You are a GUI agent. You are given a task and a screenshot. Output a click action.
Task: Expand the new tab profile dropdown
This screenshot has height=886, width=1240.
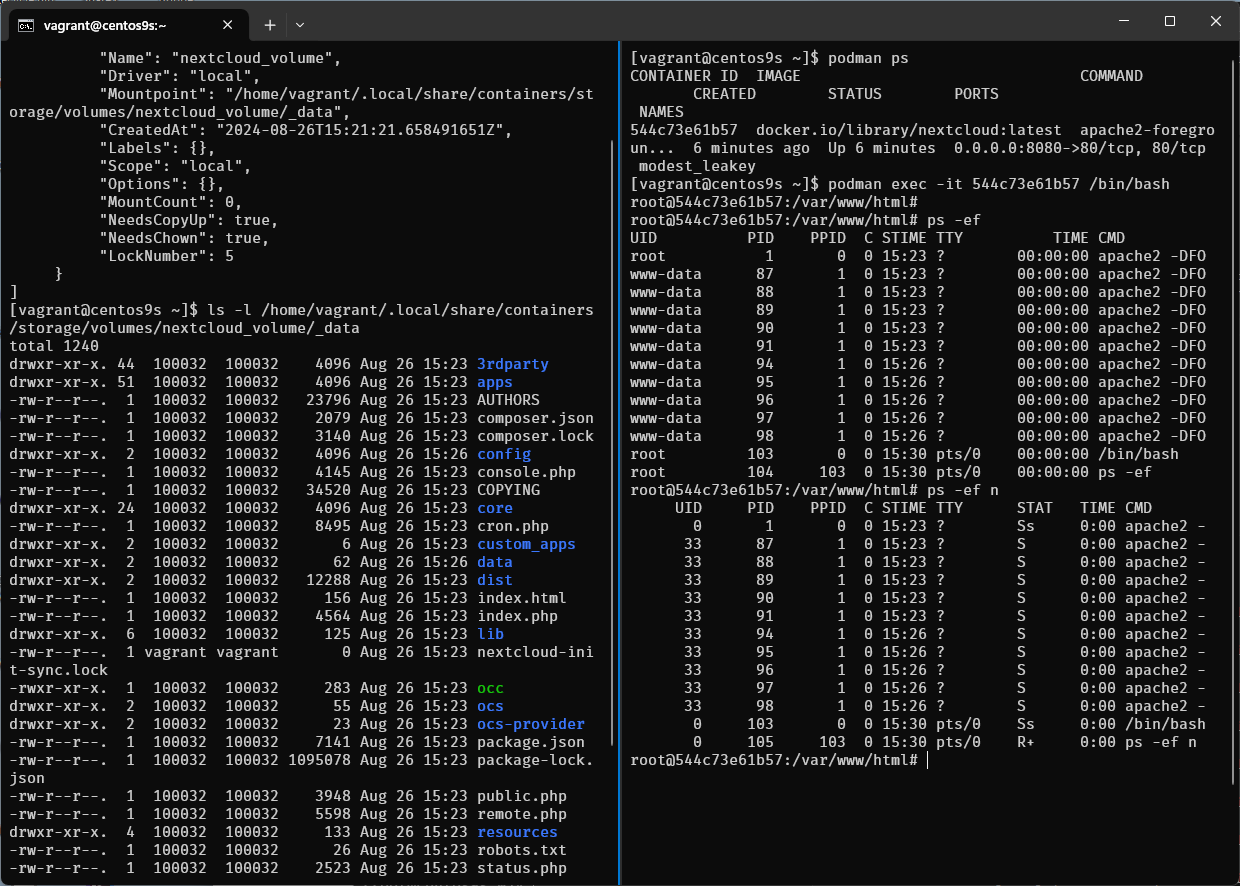click(x=300, y=25)
